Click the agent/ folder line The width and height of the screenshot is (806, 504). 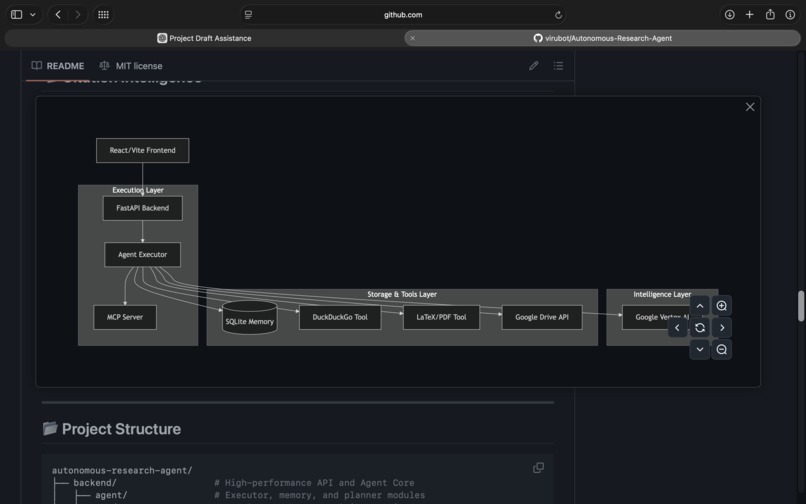[x=111, y=495]
